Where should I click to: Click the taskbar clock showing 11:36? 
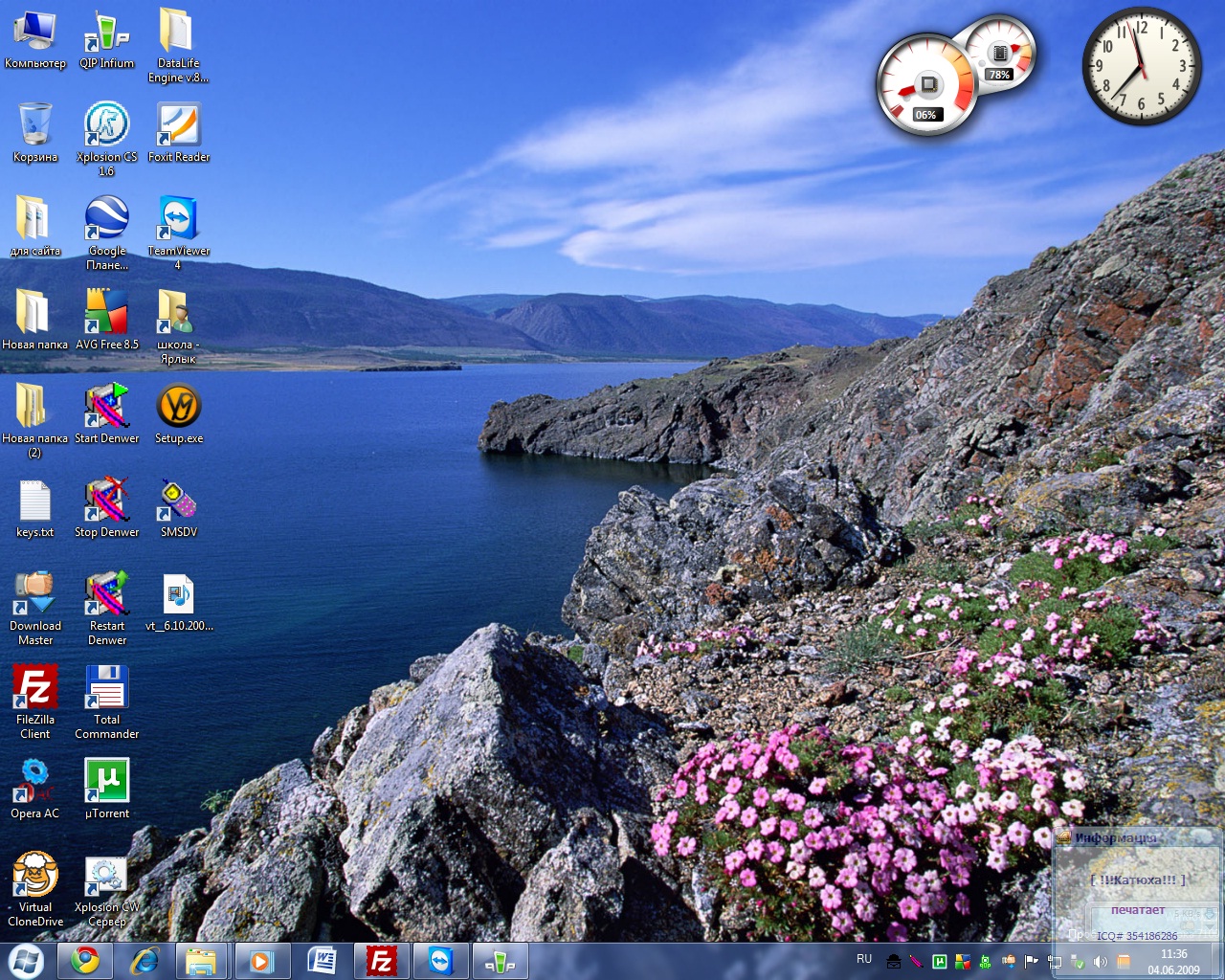[1173, 962]
